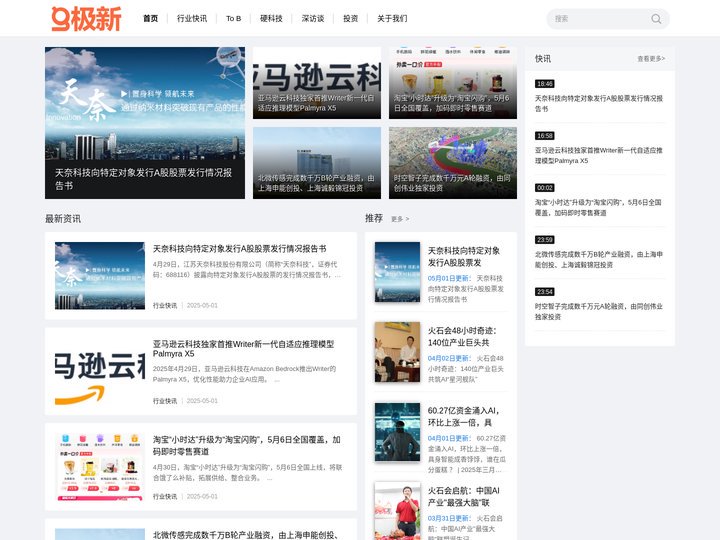Click the 火石会48小时 meeting photo thumbnail
Screen dimensions: 720x540
[x=397, y=352]
